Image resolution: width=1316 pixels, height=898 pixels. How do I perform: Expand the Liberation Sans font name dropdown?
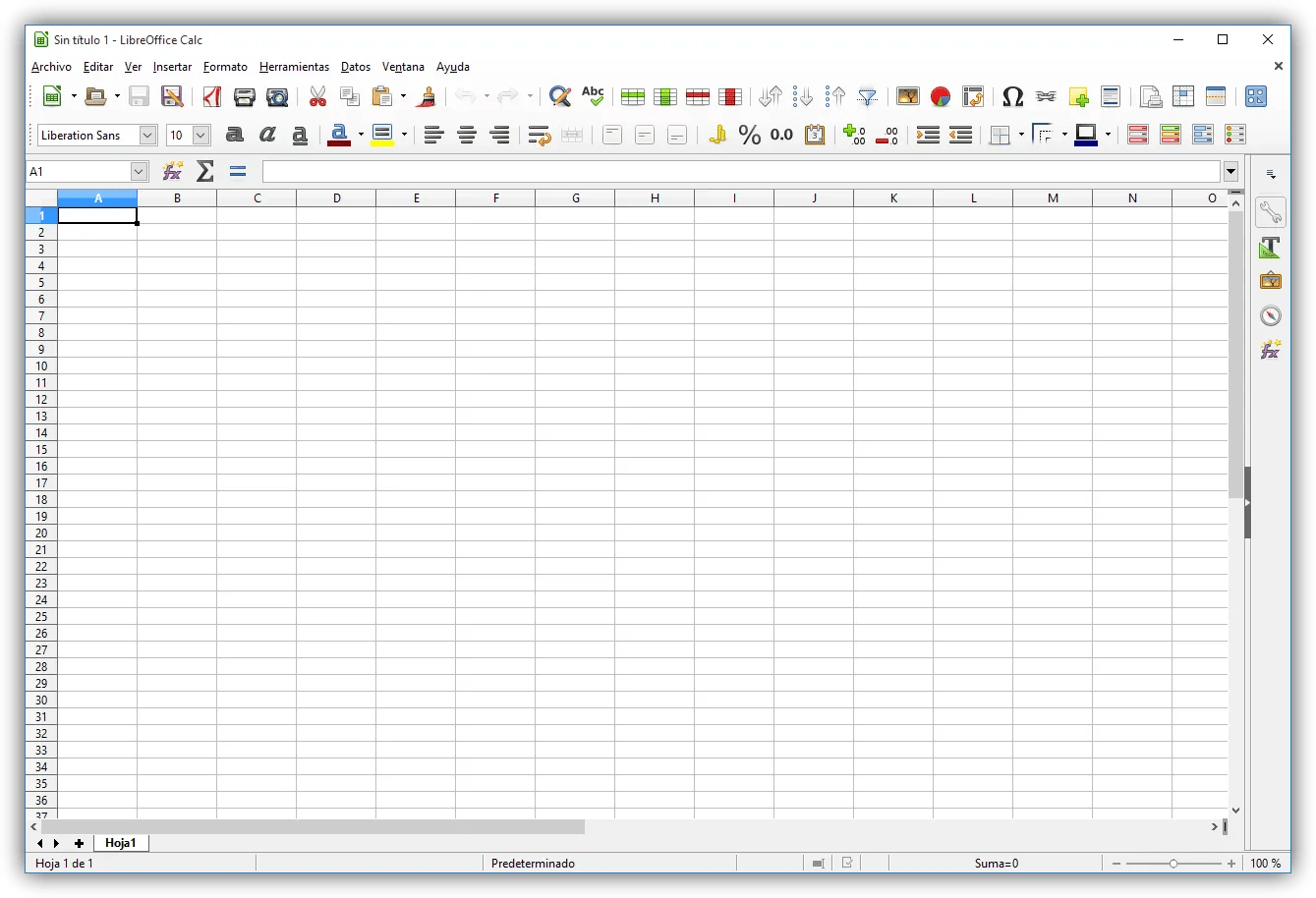[x=148, y=135]
